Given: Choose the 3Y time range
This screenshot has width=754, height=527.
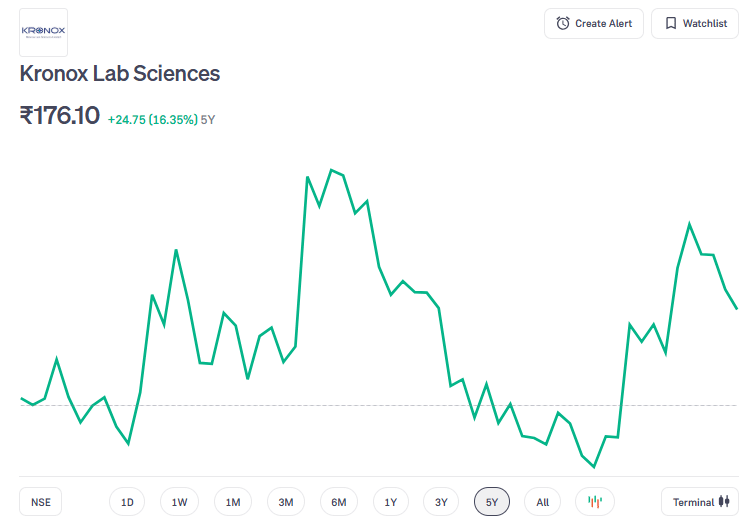Looking at the screenshot, I should (x=441, y=502).
